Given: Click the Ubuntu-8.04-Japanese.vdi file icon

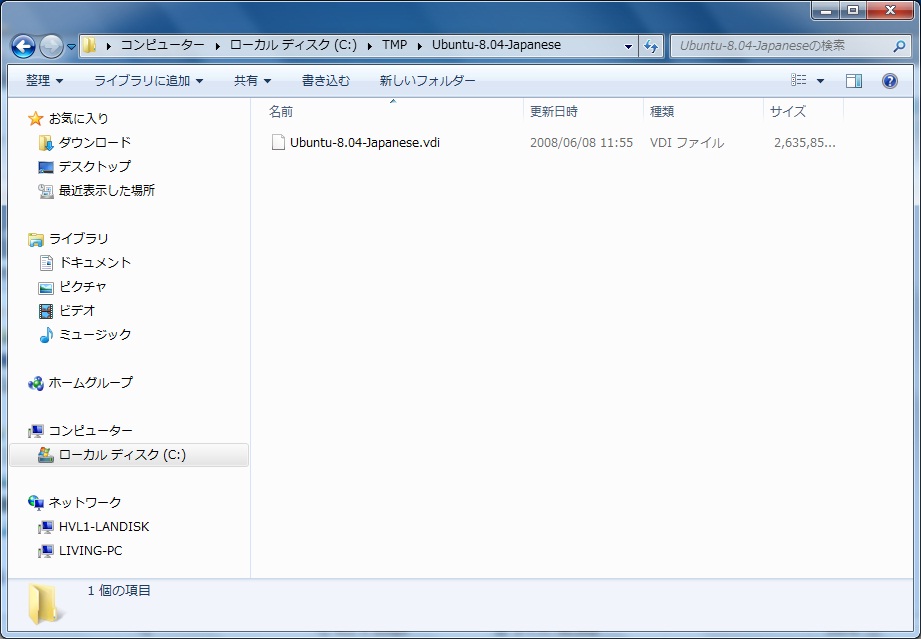Looking at the screenshot, I should (x=278, y=142).
